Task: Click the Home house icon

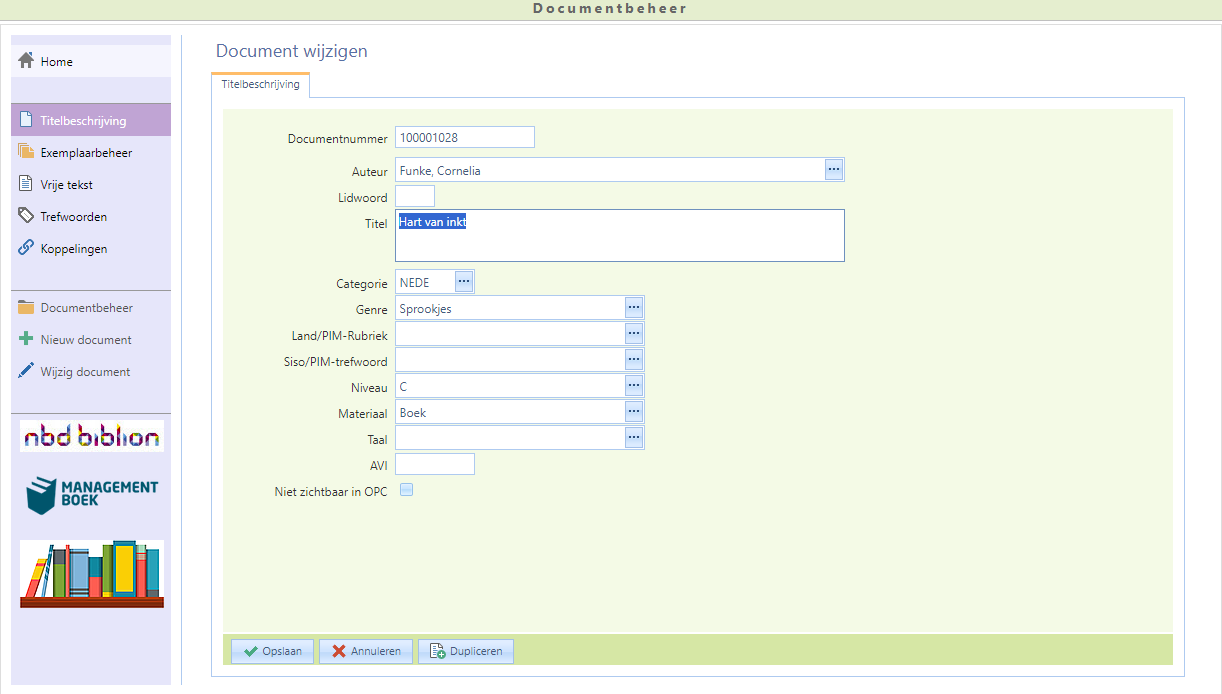Action: (x=27, y=61)
